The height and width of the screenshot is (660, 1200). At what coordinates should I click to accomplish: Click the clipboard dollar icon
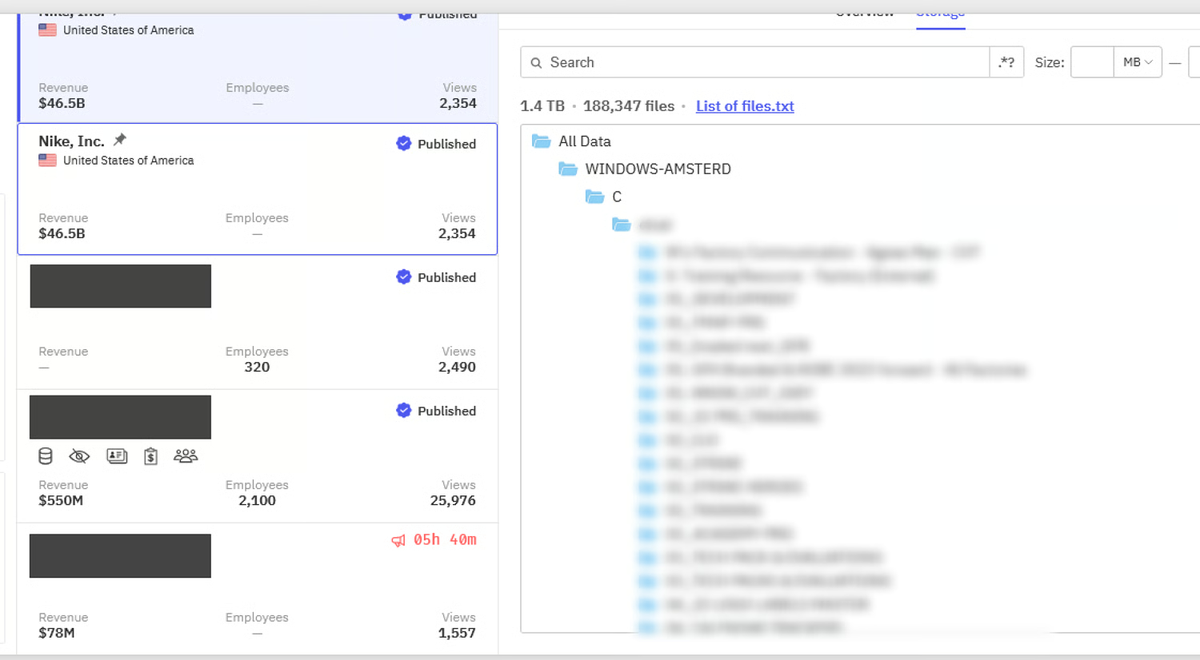150,456
